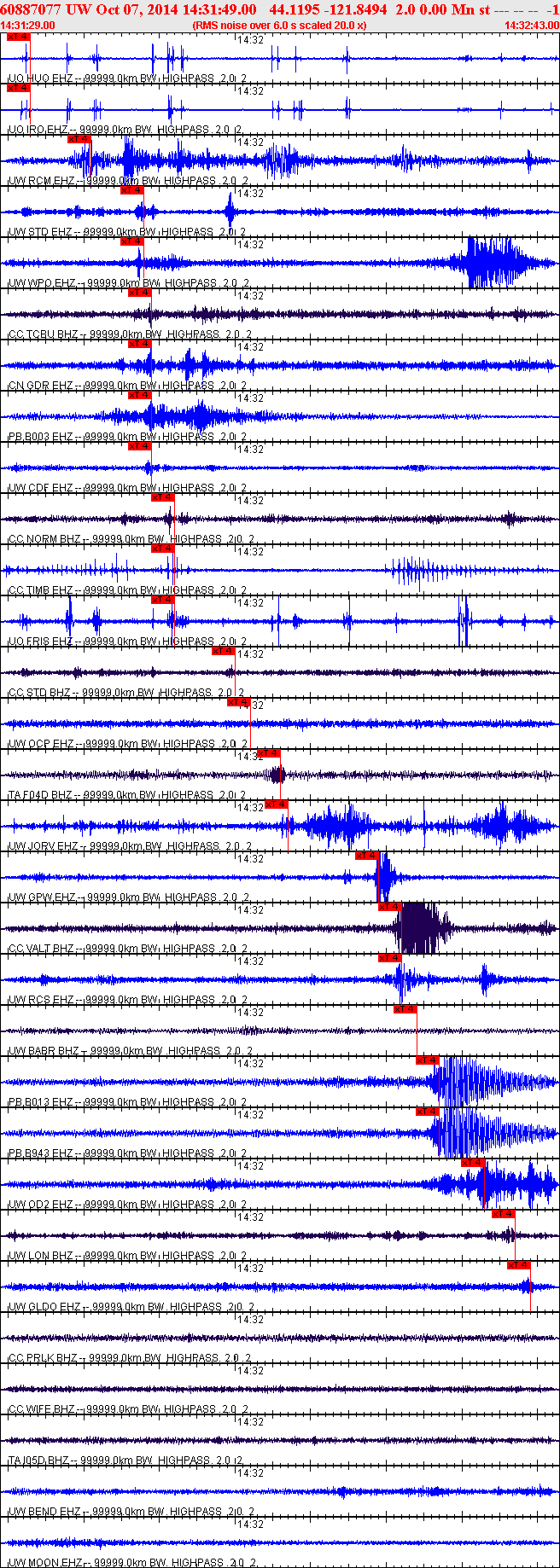The image size is (560, 1568).
Task: Click the 'UW JORV EHZ' station label
Action: pyautogui.click(x=44, y=846)
